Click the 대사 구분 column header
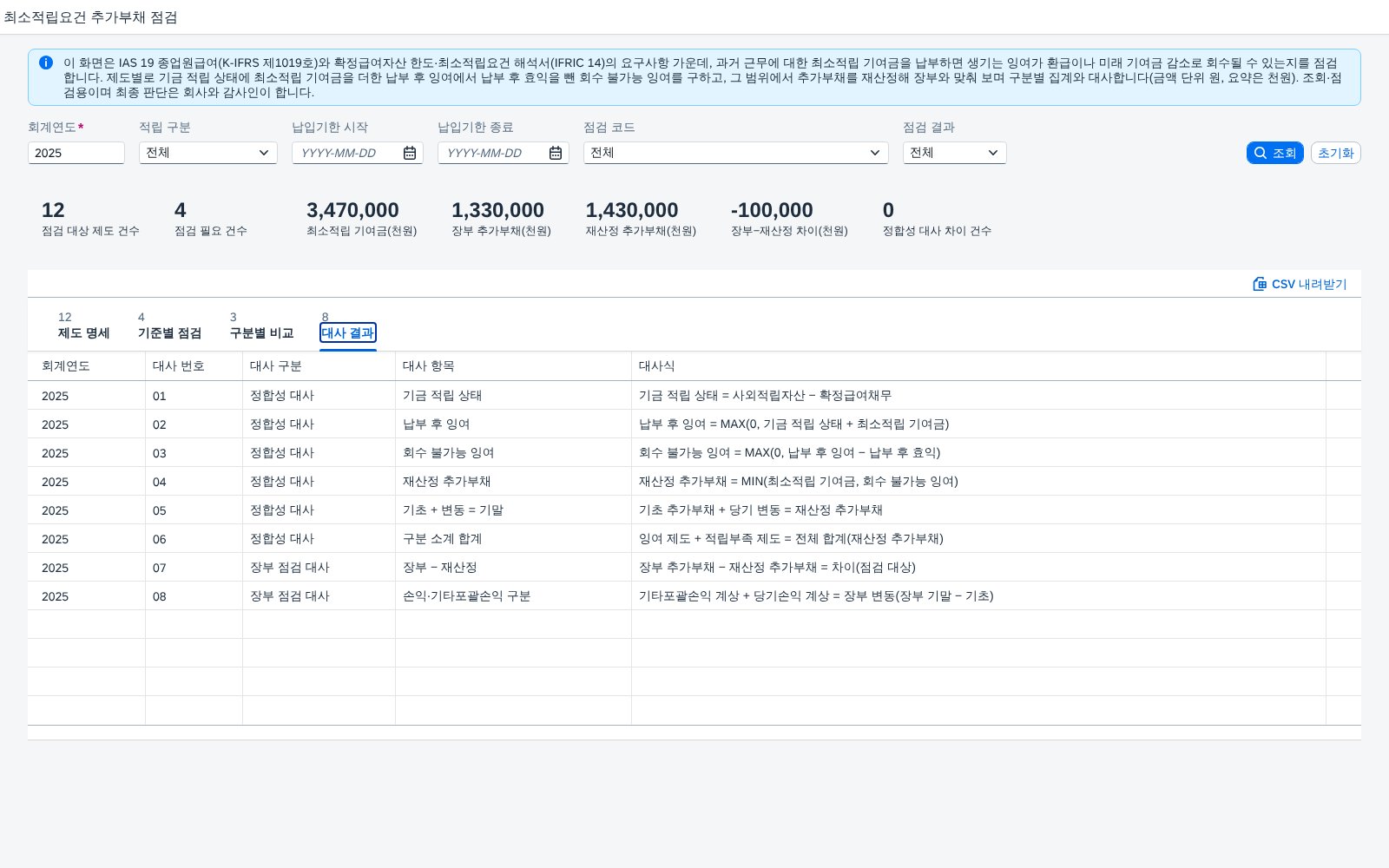Screen dimensions: 1389x868 point(319,366)
